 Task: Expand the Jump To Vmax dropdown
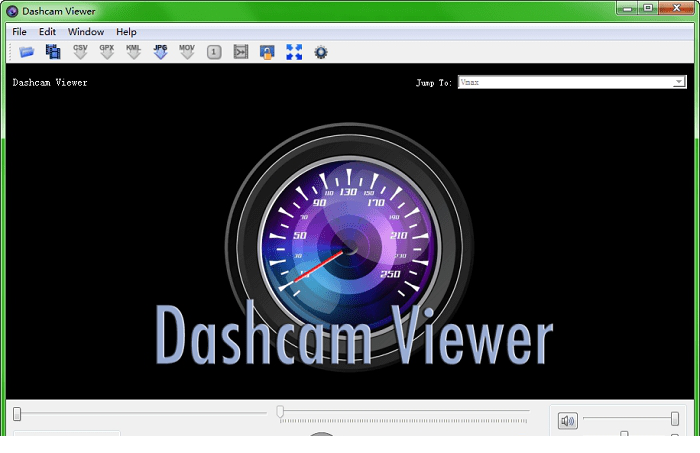pos(679,82)
